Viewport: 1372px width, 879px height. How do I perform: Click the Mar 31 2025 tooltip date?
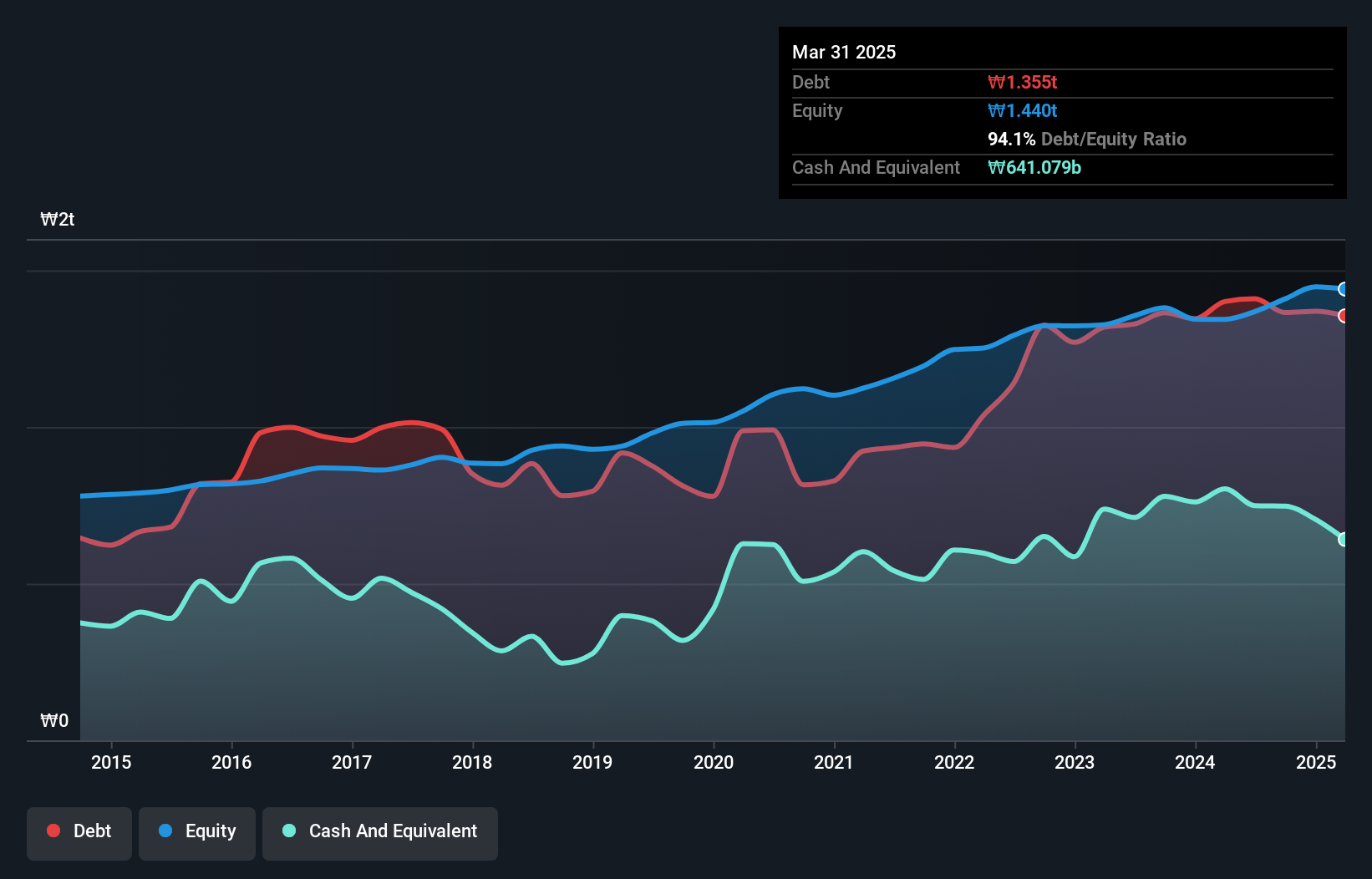pos(844,52)
